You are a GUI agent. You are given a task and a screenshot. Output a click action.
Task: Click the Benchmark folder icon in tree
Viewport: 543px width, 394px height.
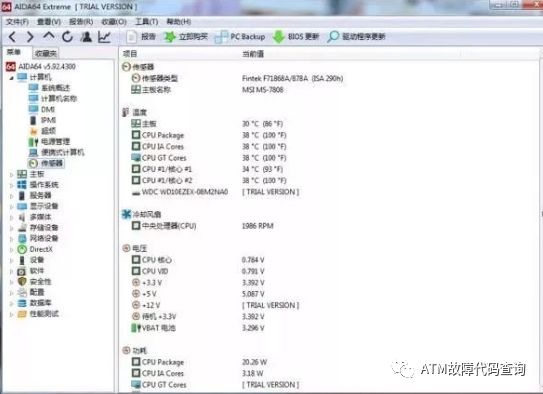[x=22, y=314]
